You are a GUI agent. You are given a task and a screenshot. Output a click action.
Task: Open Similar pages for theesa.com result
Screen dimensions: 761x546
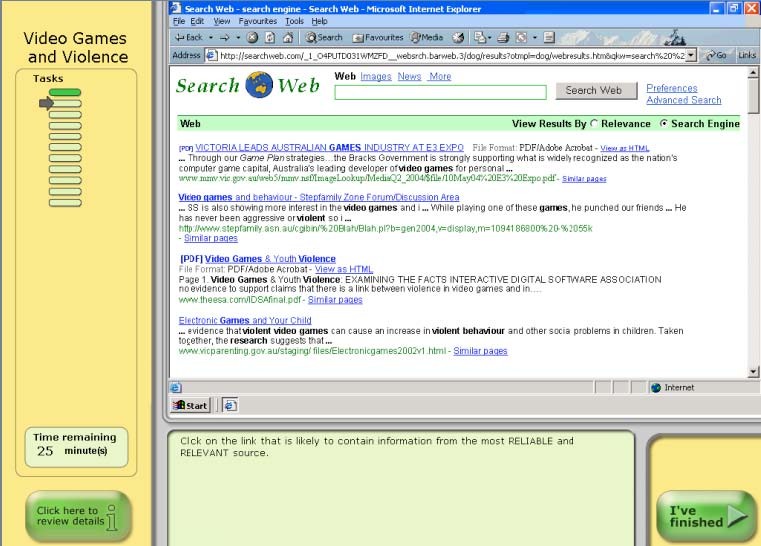coord(335,300)
